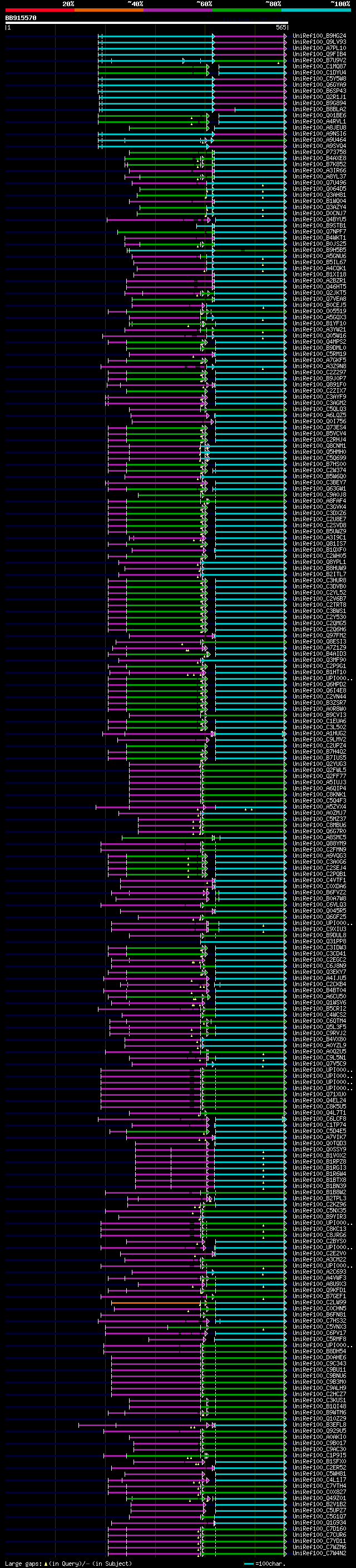Image resolution: width=356 pixels, height=1568 pixels.
Task: Select hit UniRef100_C4VTF1
Action: (319, 880)
